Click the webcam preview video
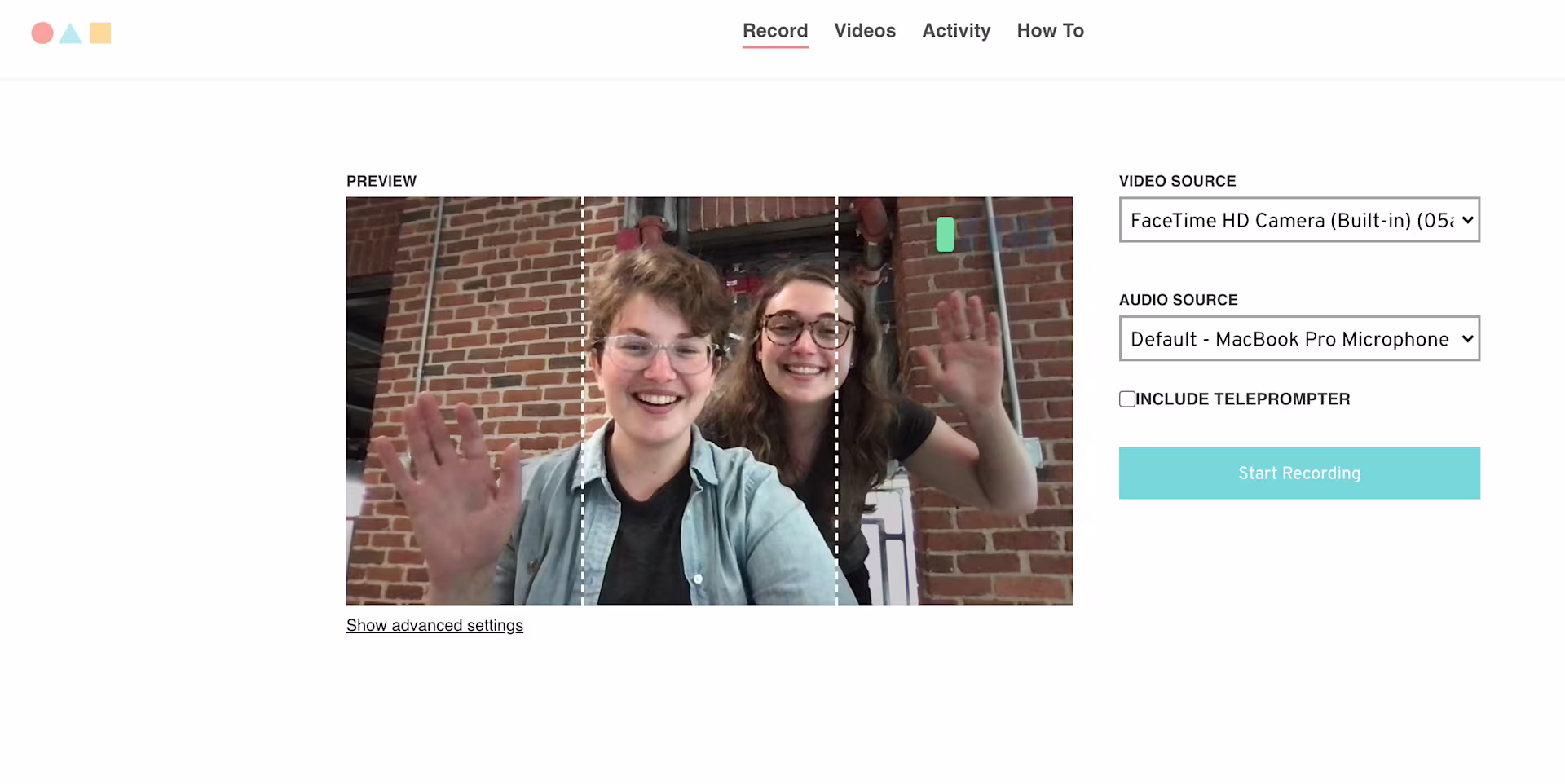1565x784 pixels. point(709,401)
